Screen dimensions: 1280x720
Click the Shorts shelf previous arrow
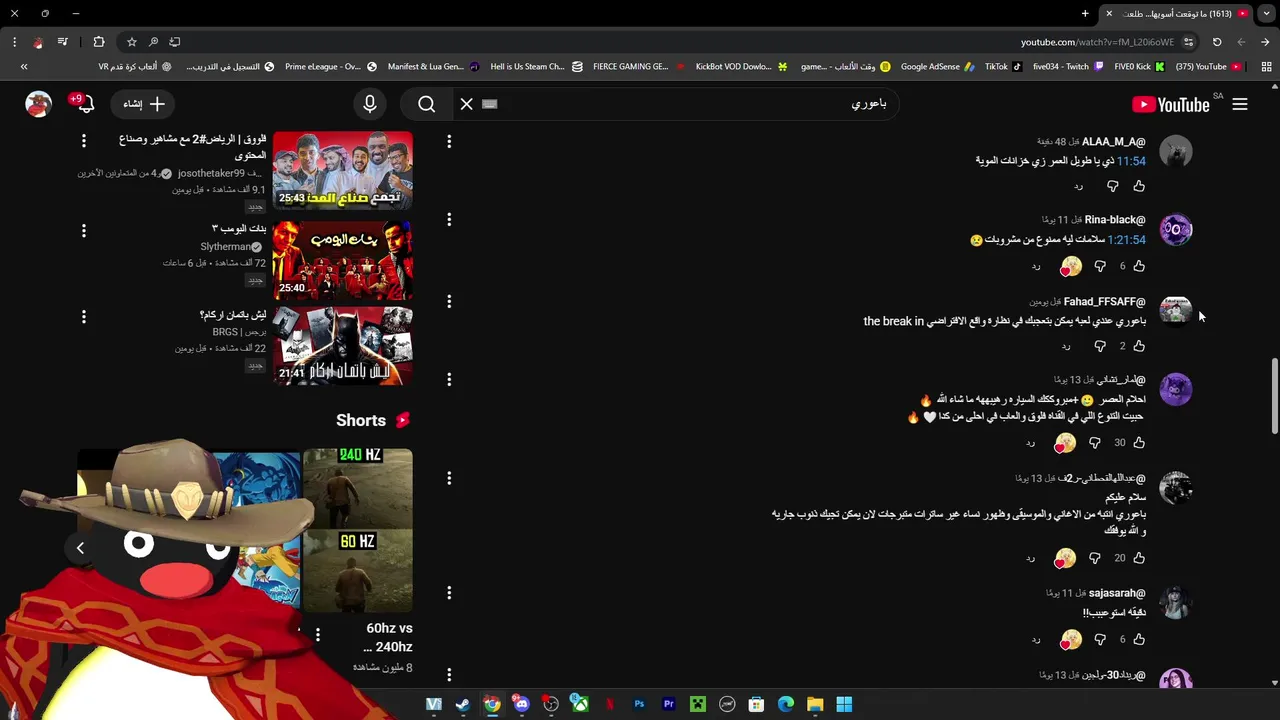(x=81, y=547)
